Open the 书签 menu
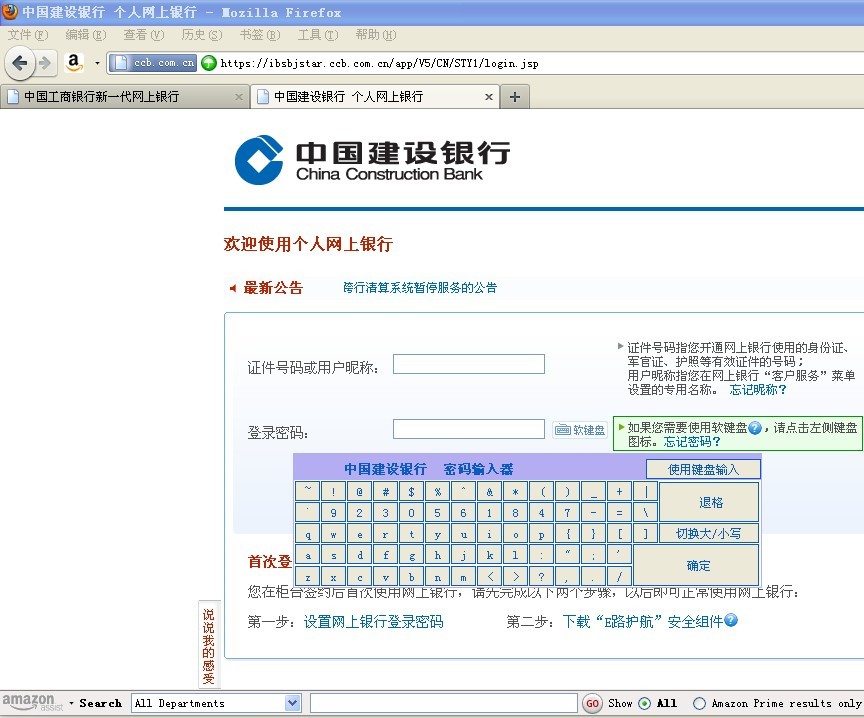This screenshot has width=864, height=718. click(x=260, y=35)
